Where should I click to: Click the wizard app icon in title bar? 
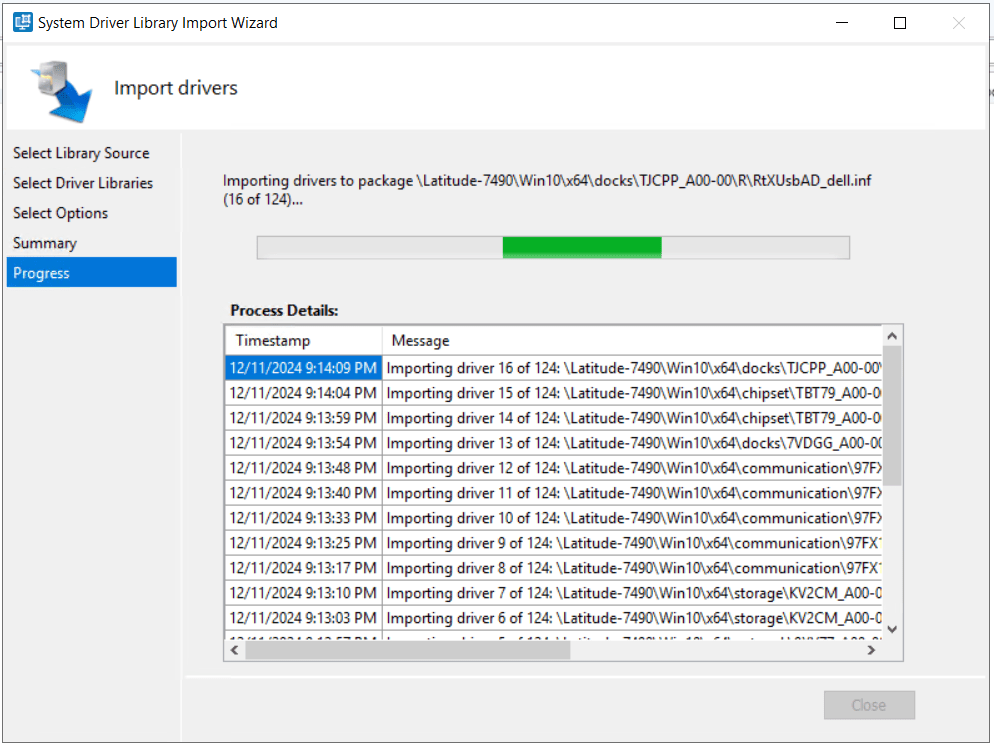(21, 23)
